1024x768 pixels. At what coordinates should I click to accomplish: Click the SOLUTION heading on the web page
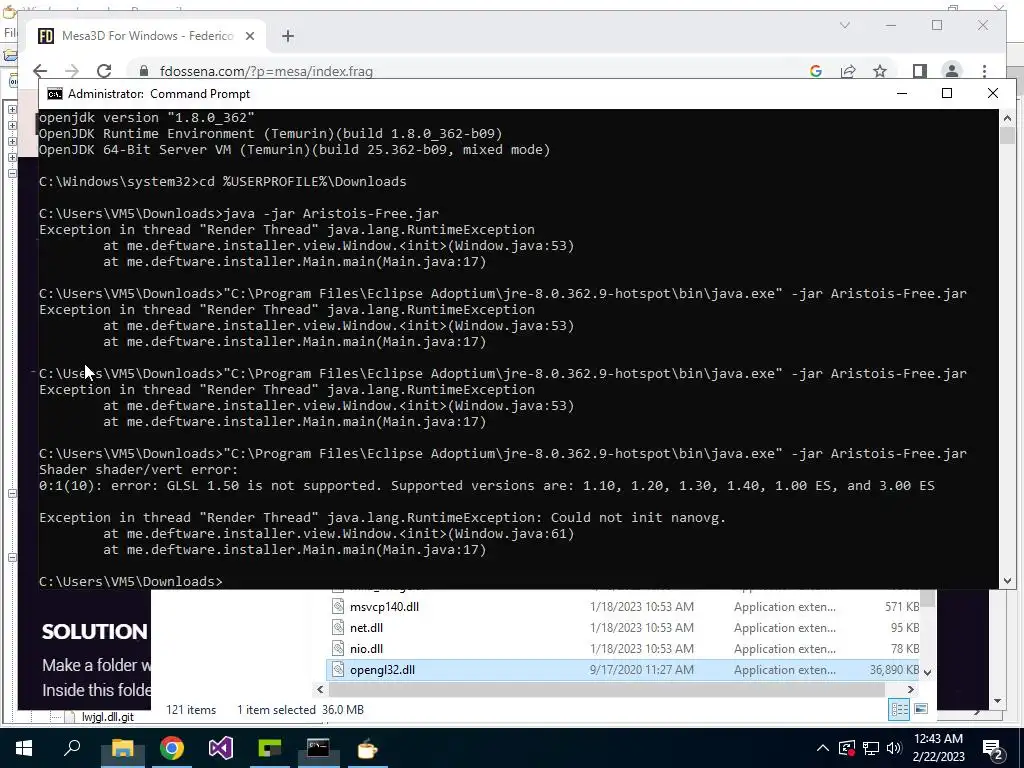95,632
